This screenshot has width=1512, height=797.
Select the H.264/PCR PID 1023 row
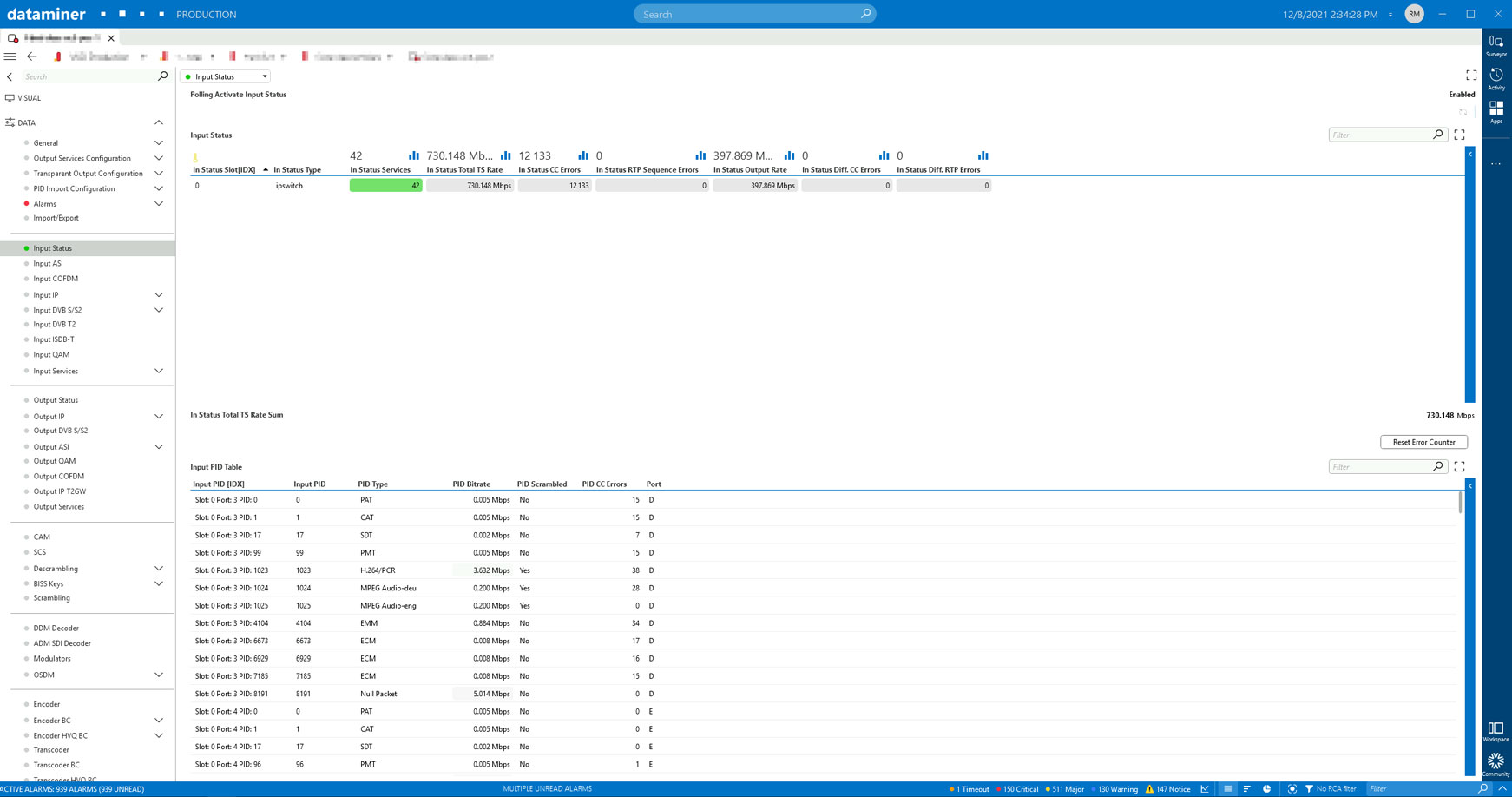pyautogui.click(x=823, y=570)
